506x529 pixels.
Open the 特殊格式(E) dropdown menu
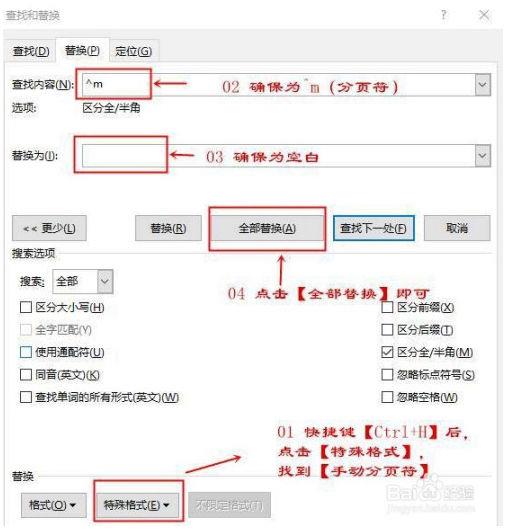tap(137, 505)
